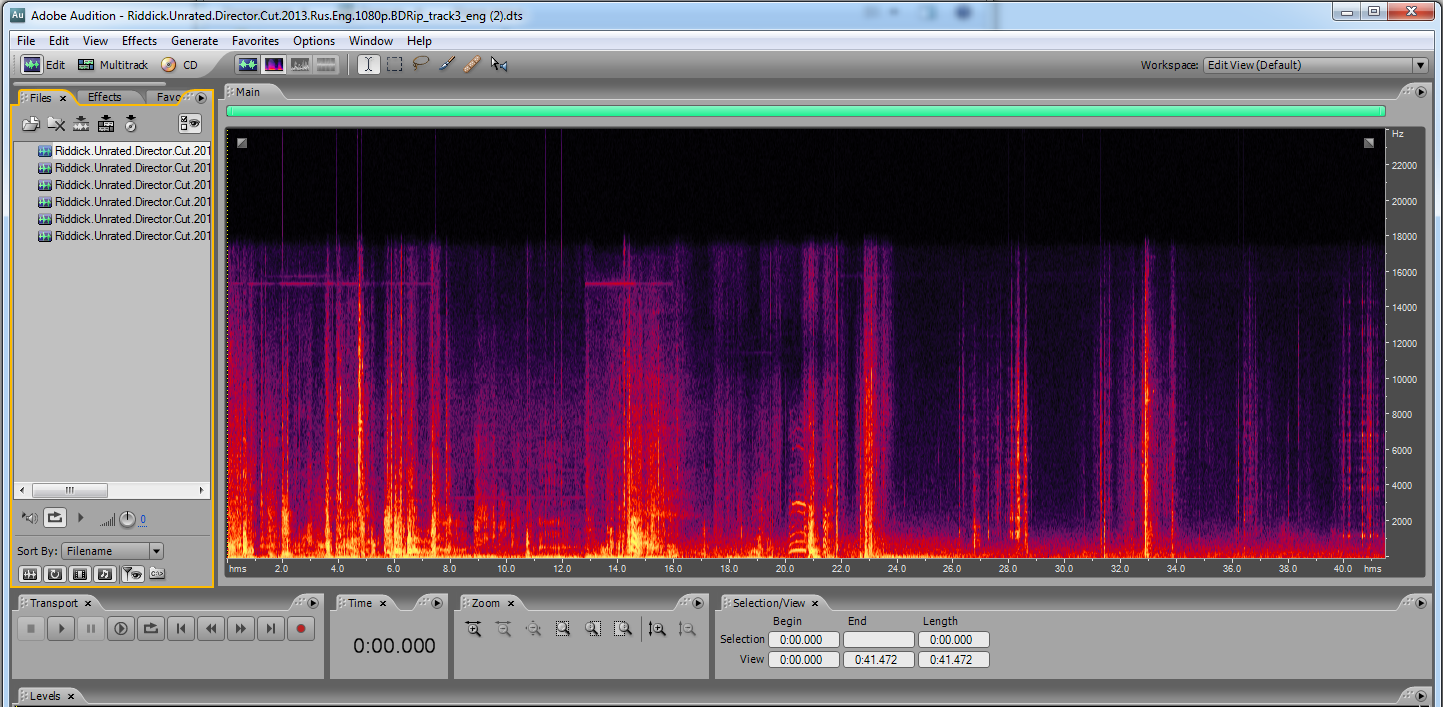1443x707 pixels.
Task: Select the Lasso Selection tool
Action: [421, 65]
